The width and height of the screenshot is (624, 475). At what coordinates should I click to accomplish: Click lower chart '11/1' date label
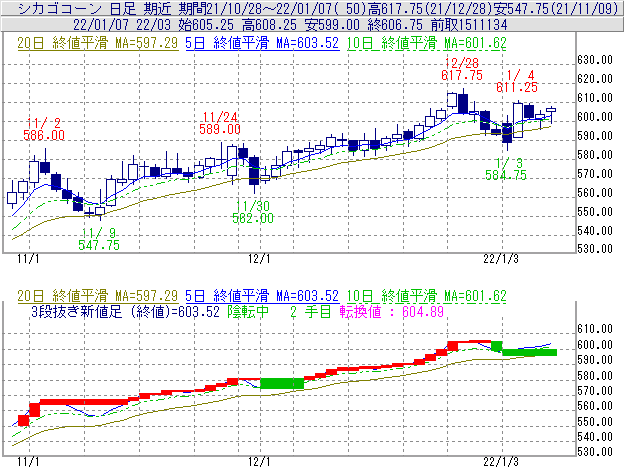[x=28, y=462]
